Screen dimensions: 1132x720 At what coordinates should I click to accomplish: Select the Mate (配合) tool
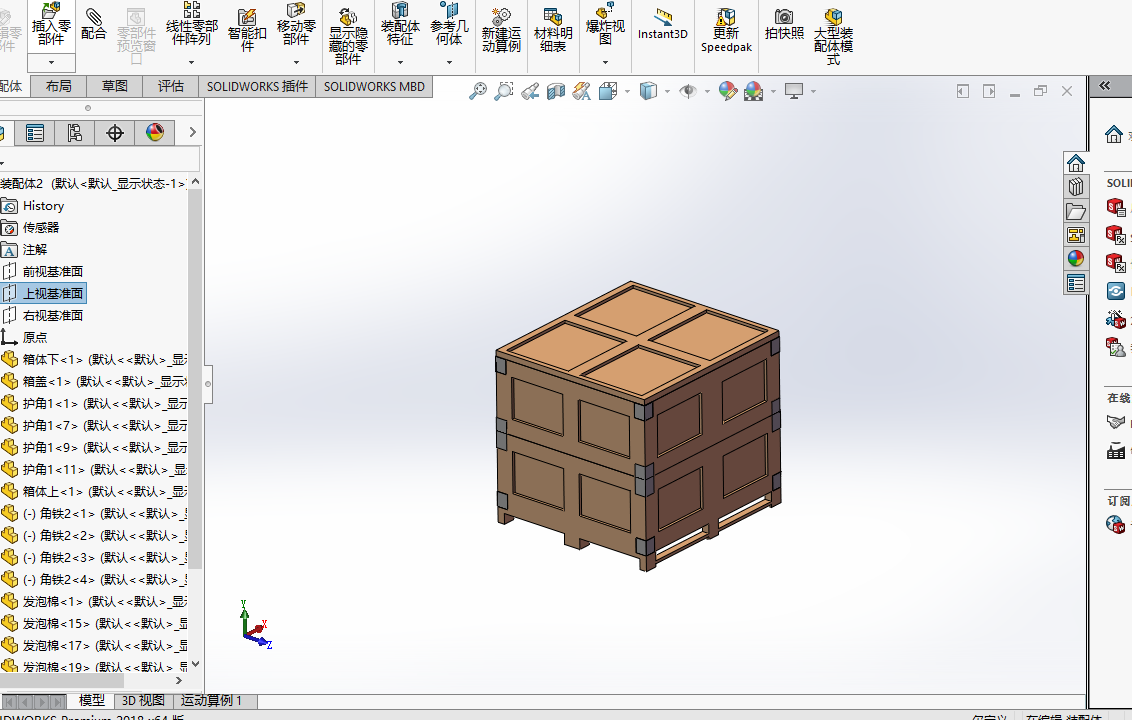94,24
